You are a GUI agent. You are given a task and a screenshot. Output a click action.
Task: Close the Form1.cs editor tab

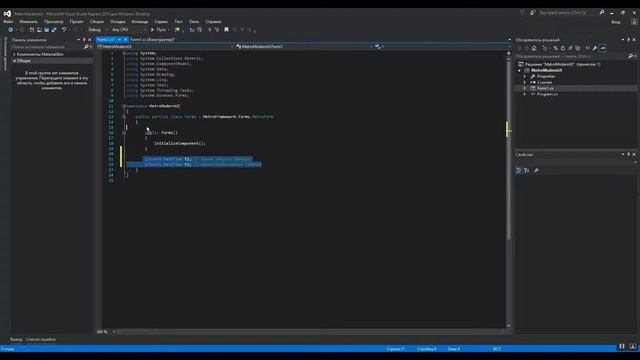[x=125, y=40]
